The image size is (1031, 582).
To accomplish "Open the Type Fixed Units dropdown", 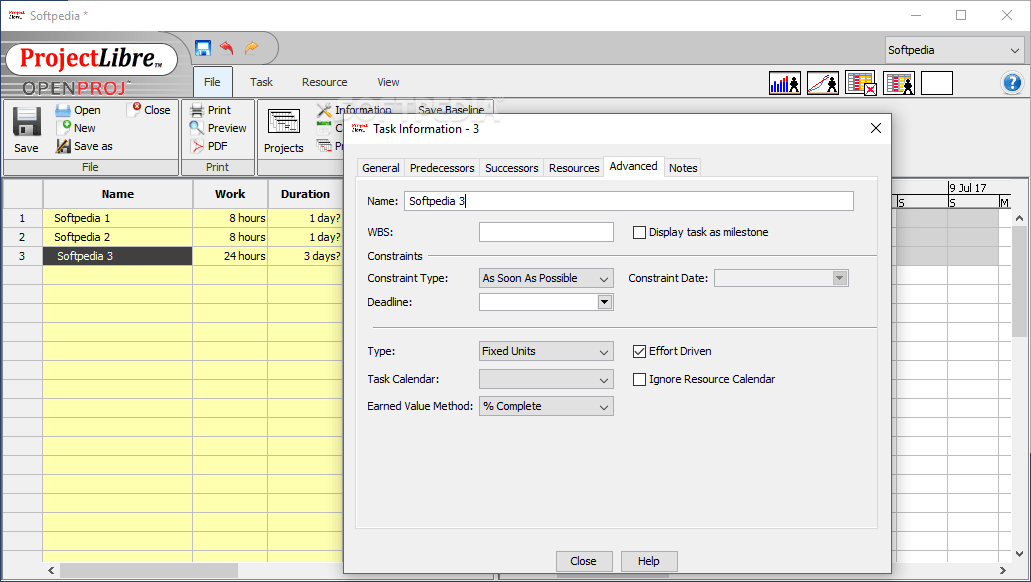I will 546,351.
